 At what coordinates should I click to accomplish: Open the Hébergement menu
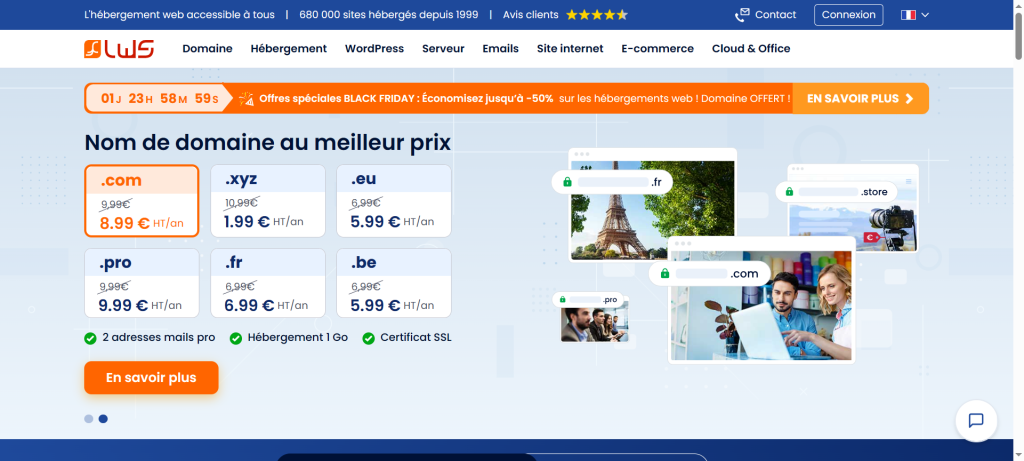288,48
